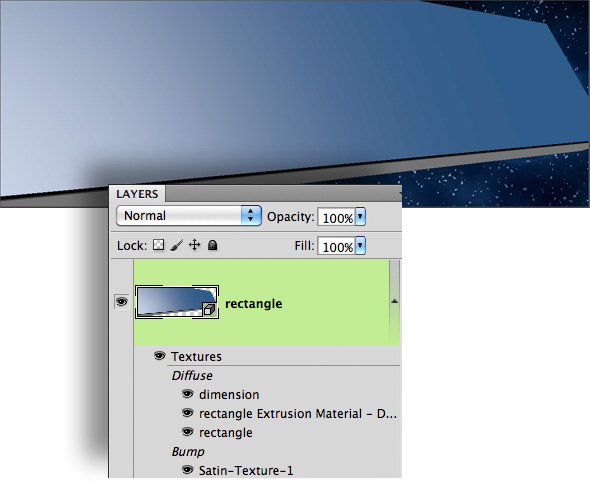
Task: Click the Opacity 100% value field
Action: pyautogui.click(x=337, y=217)
